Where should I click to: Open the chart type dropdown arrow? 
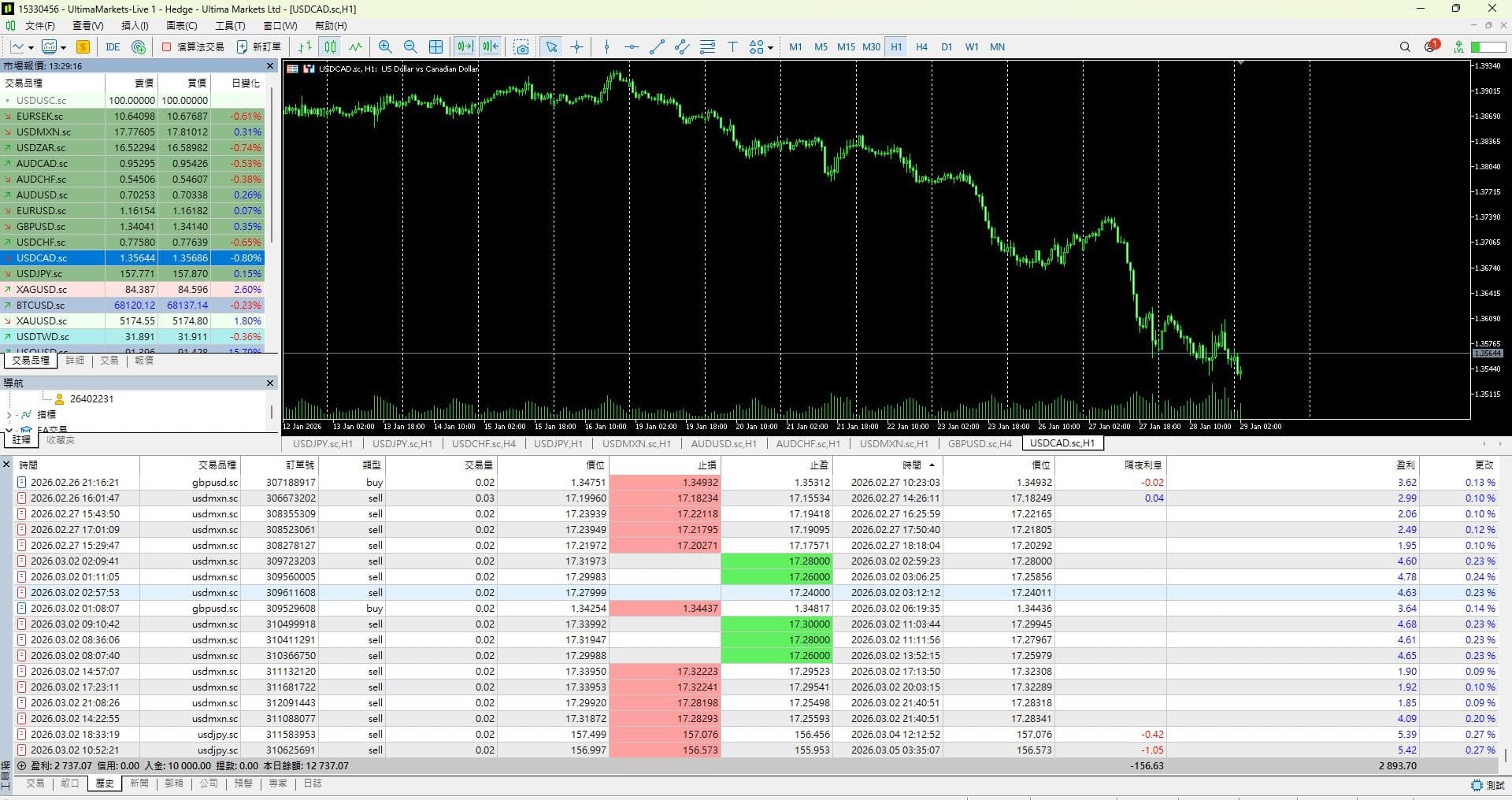tap(30, 47)
